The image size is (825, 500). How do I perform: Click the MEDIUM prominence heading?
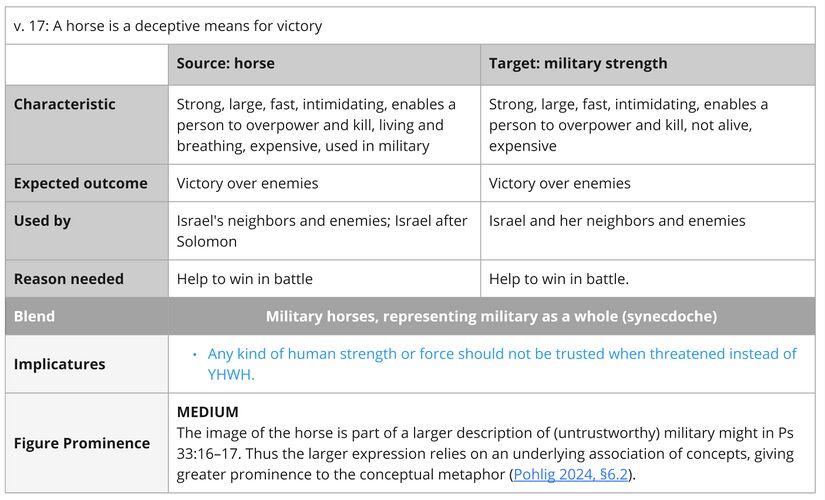coord(208,411)
